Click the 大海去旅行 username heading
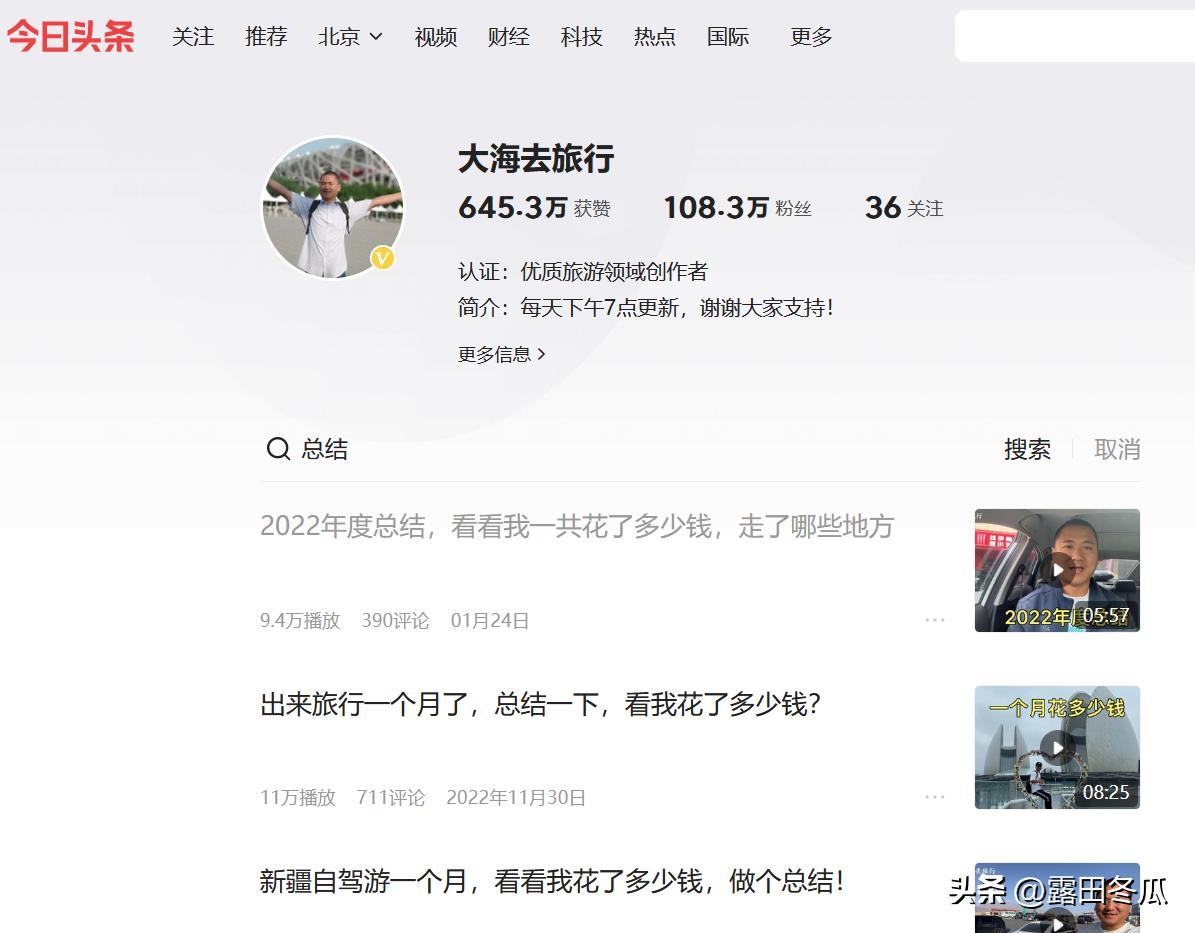 tap(536, 159)
